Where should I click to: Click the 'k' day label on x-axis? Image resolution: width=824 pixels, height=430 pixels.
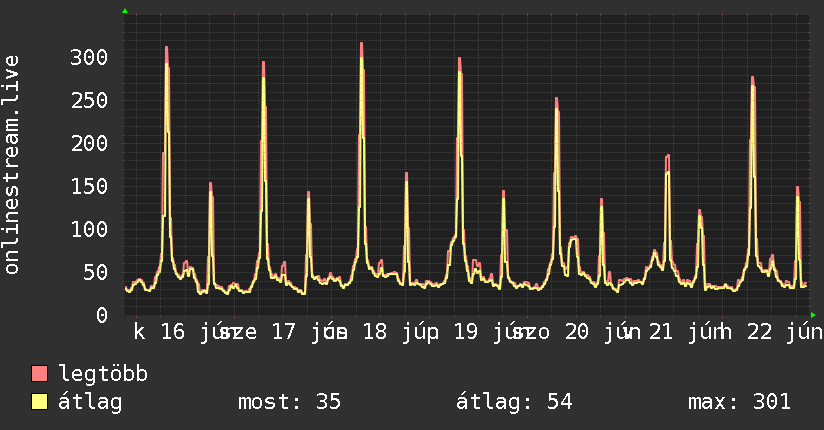pos(139,332)
